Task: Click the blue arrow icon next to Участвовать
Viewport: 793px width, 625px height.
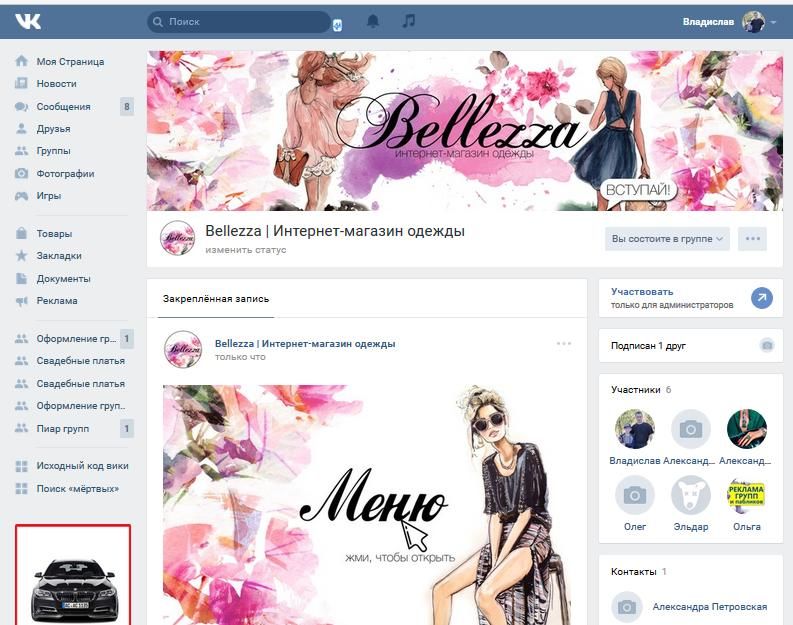Action: (x=762, y=298)
